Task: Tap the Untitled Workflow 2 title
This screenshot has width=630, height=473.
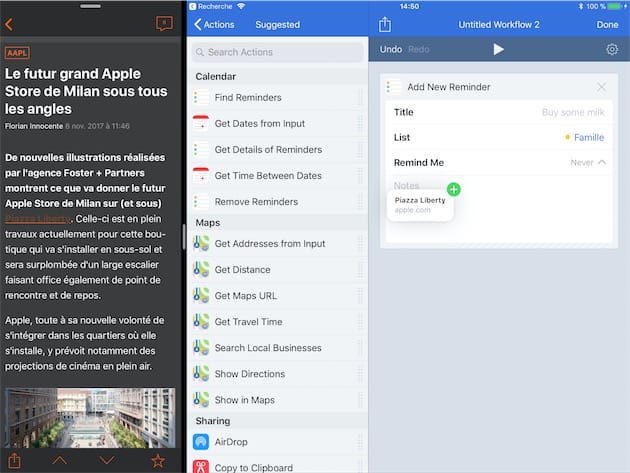Action: click(x=499, y=25)
